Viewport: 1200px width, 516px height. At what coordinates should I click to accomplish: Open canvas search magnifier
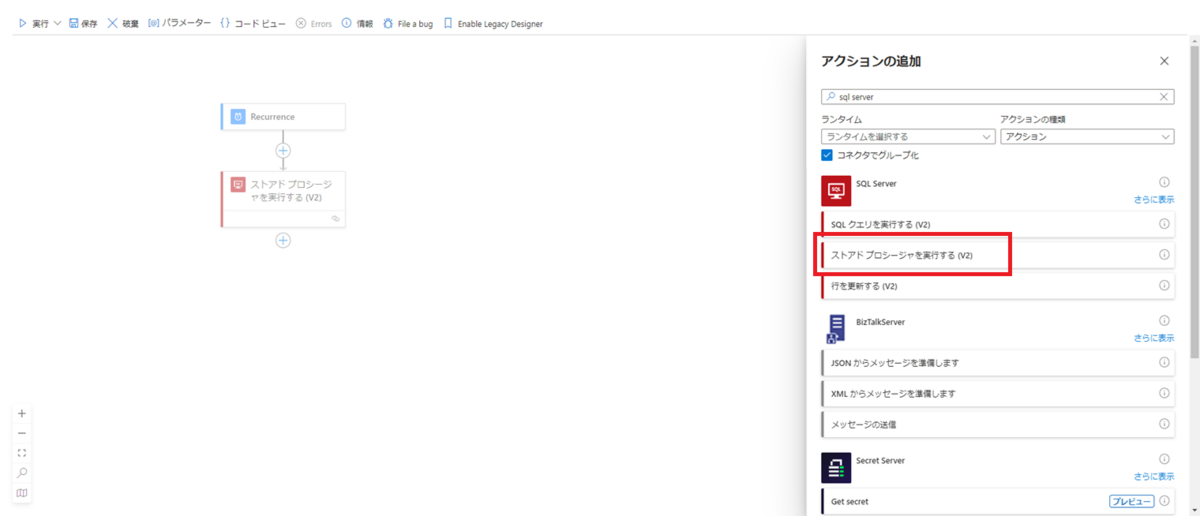pos(22,473)
